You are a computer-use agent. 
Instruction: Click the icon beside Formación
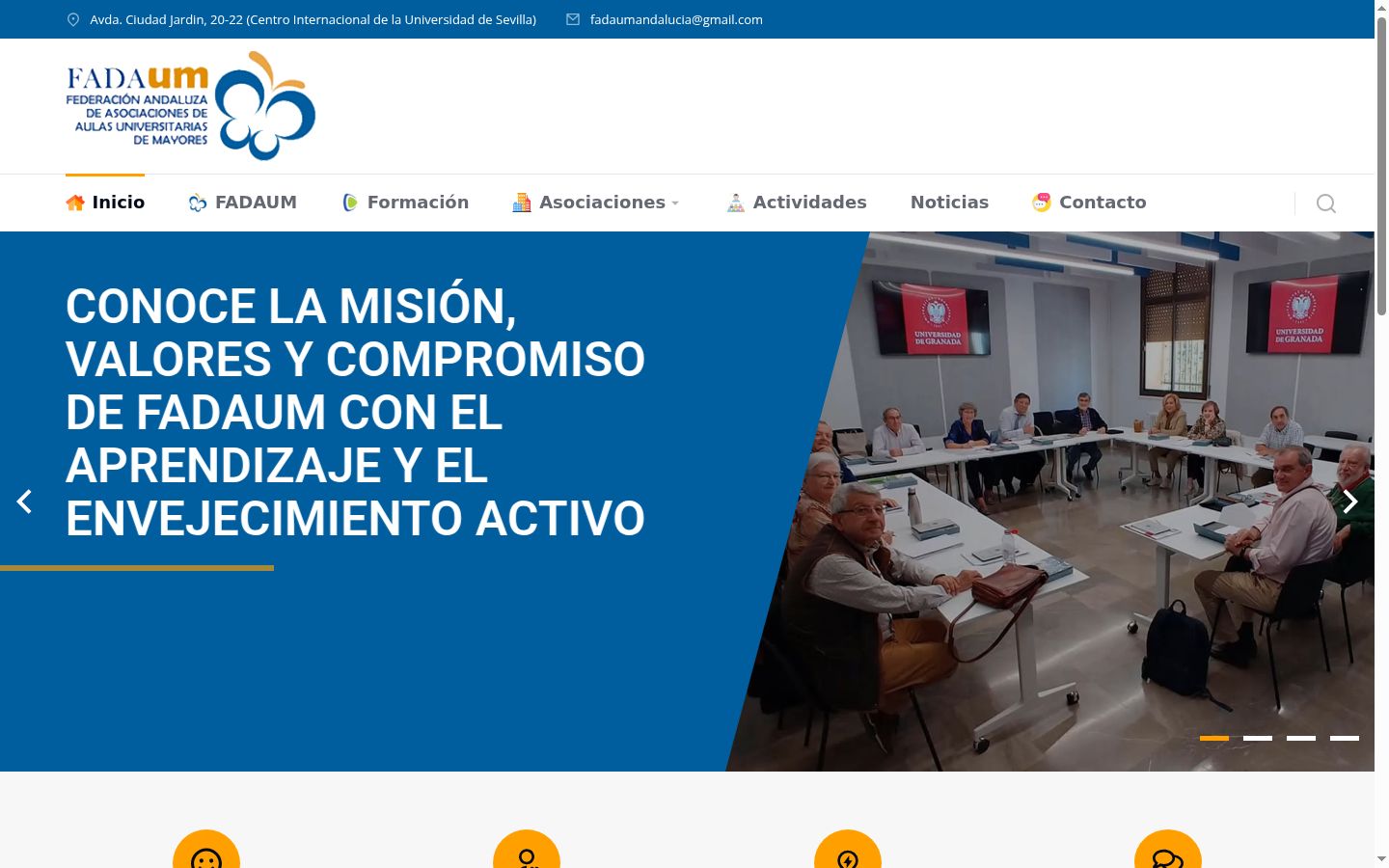pos(350,203)
